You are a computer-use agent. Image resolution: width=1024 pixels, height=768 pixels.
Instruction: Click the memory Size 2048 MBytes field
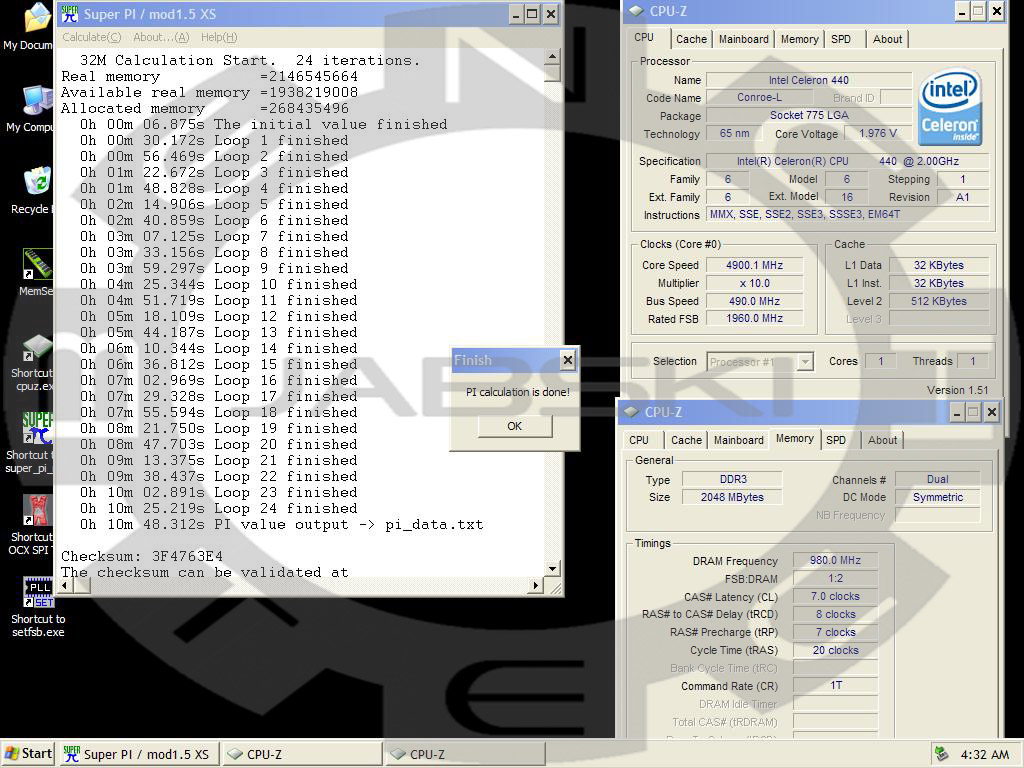[x=732, y=497]
